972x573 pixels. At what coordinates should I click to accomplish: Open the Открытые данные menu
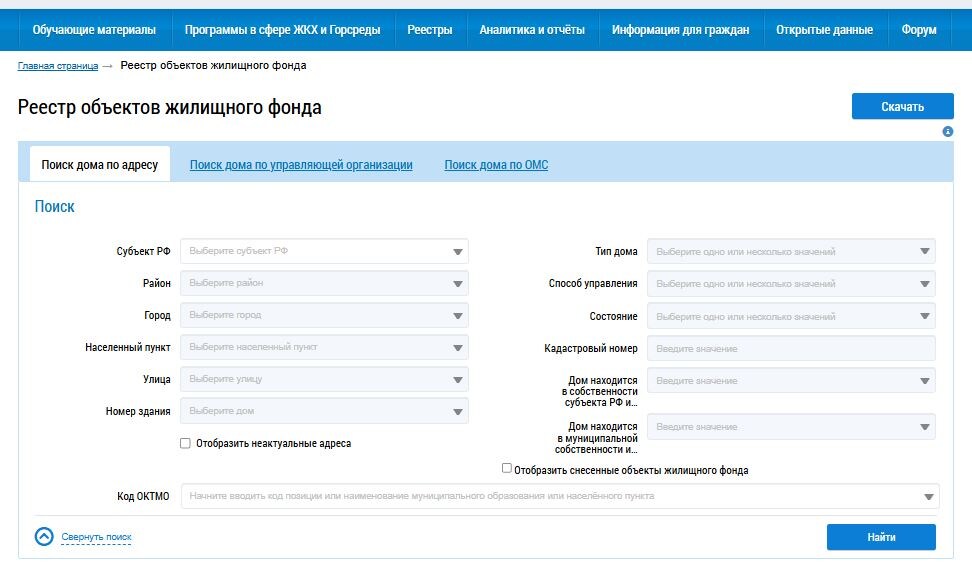tap(824, 30)
